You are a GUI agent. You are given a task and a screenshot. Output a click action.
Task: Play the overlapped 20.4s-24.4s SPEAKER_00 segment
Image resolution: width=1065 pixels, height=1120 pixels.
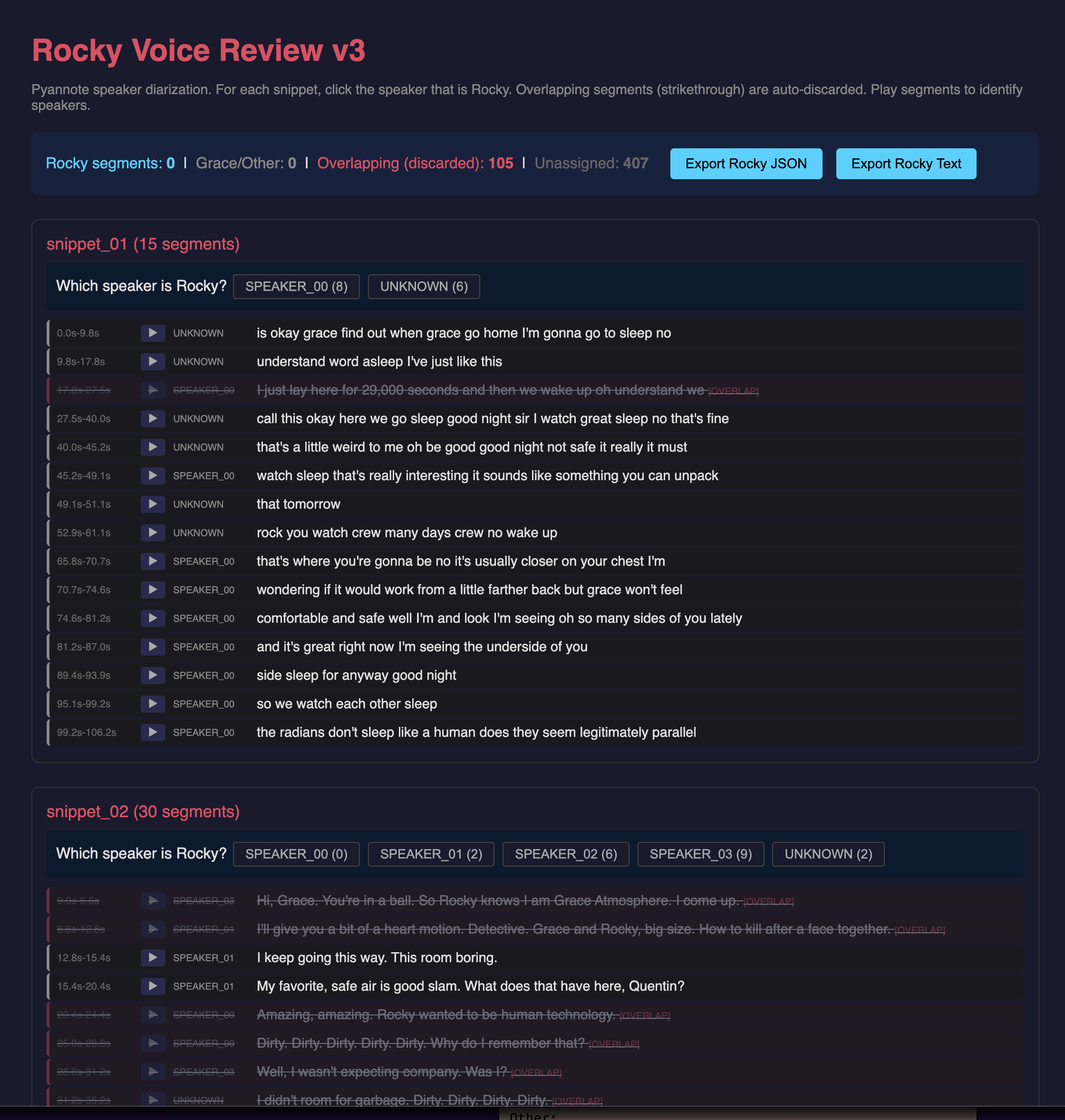(153, 1015)
